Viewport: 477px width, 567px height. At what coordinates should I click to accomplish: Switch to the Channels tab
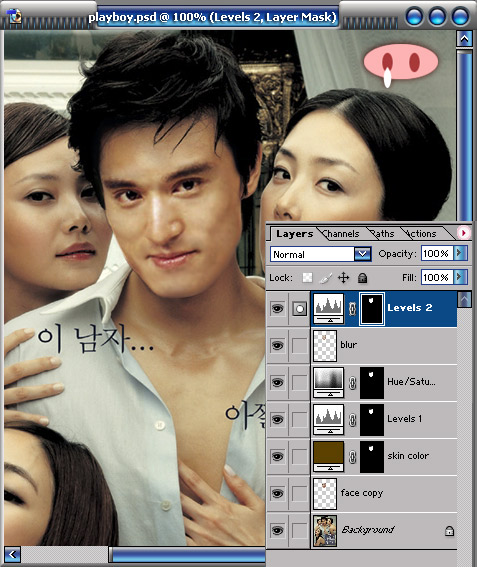click(341, 234)
